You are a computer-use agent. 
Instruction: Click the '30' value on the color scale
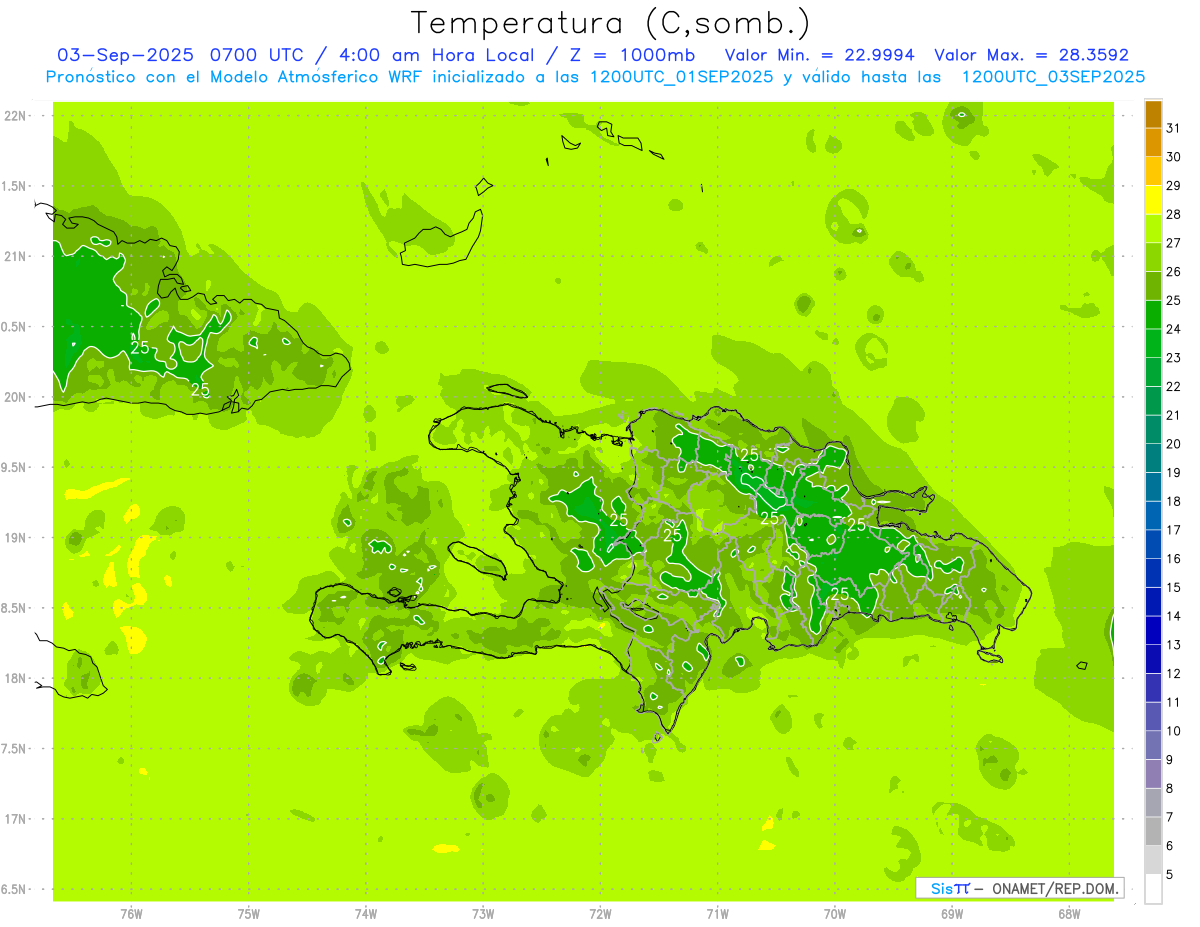pos(1174,157)
